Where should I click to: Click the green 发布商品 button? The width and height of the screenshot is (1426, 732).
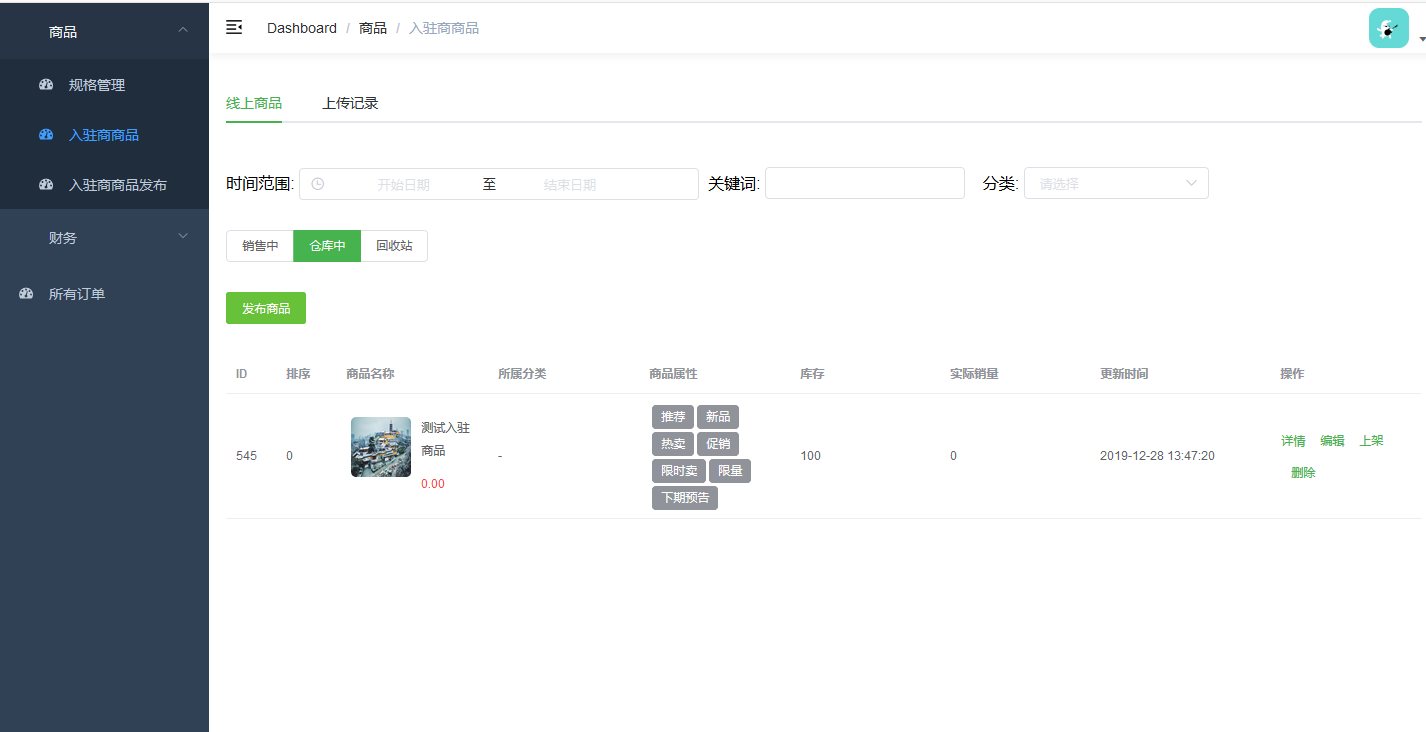coord(266,308)
